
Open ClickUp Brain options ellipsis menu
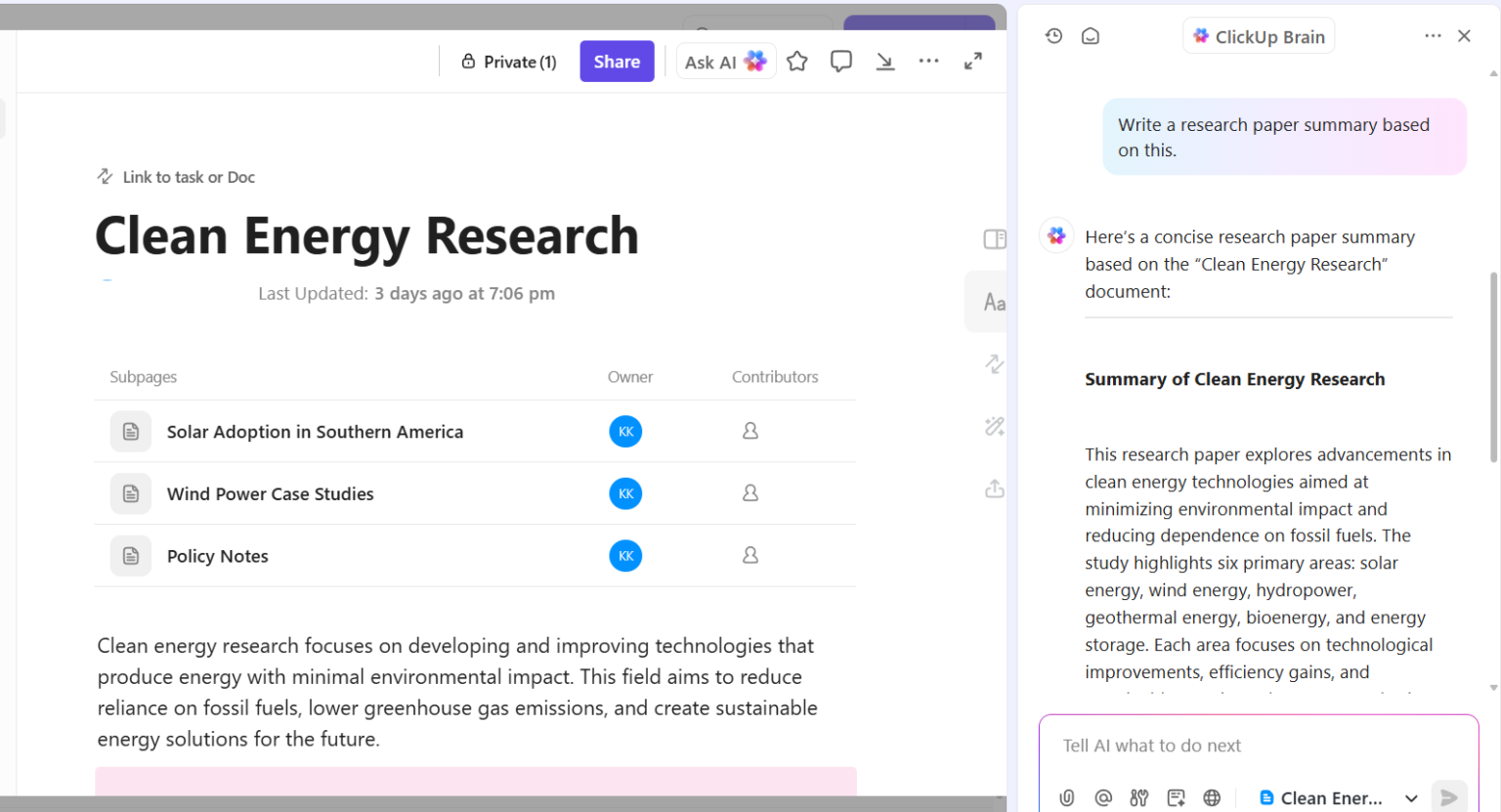[x=1432, y=35]
